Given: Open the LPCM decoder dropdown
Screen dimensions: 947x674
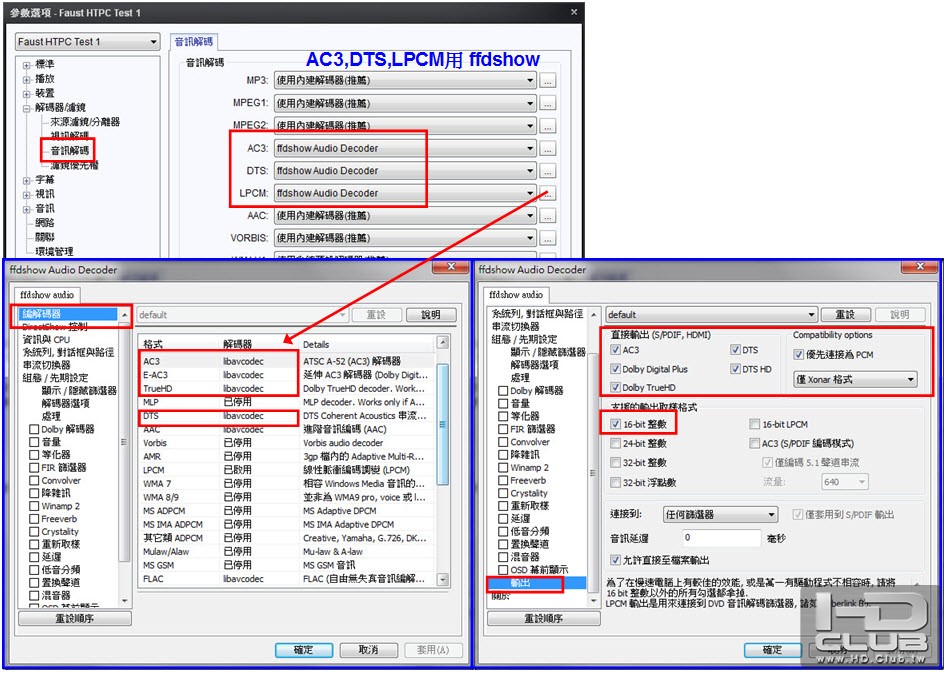Looking at the screenshot, I should (x=405, y=193).
